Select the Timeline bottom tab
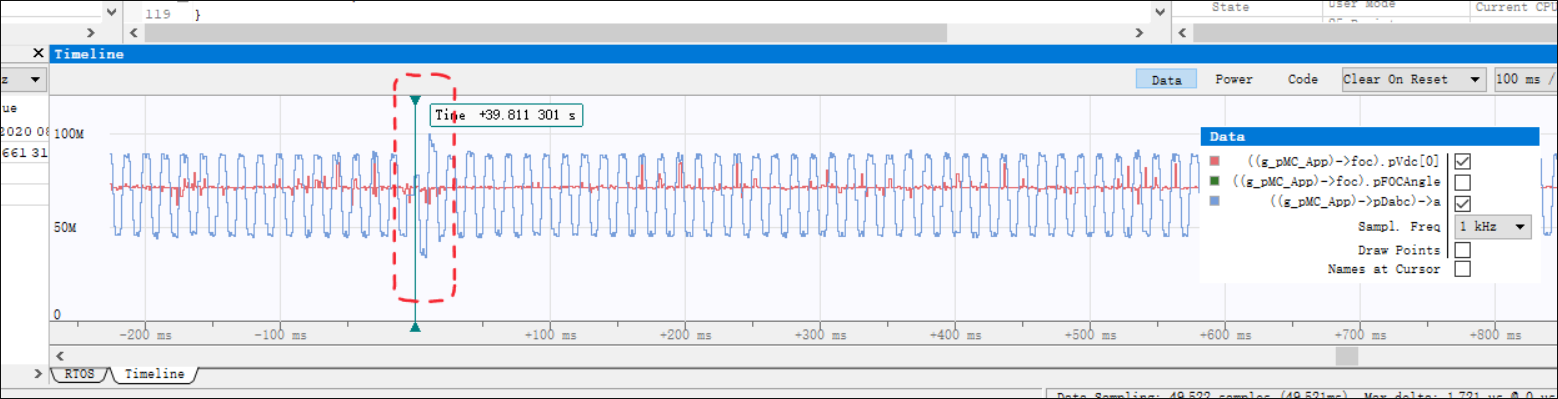This screenshot has width=1558, height=399. coord(154,374)
